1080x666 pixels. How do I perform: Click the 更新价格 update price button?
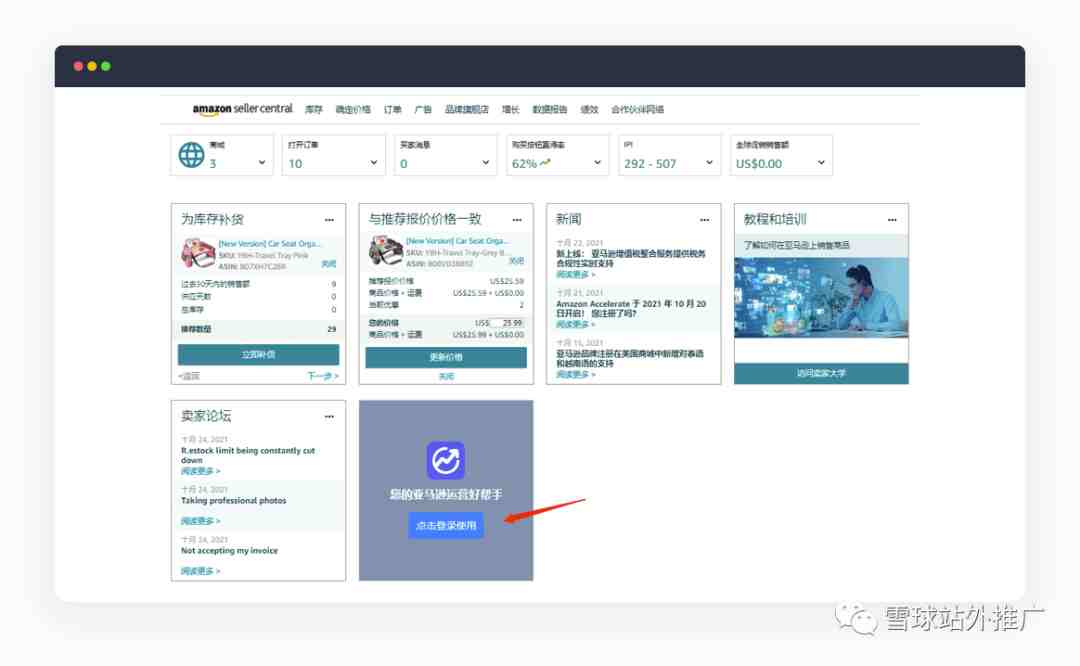[446, 357]
